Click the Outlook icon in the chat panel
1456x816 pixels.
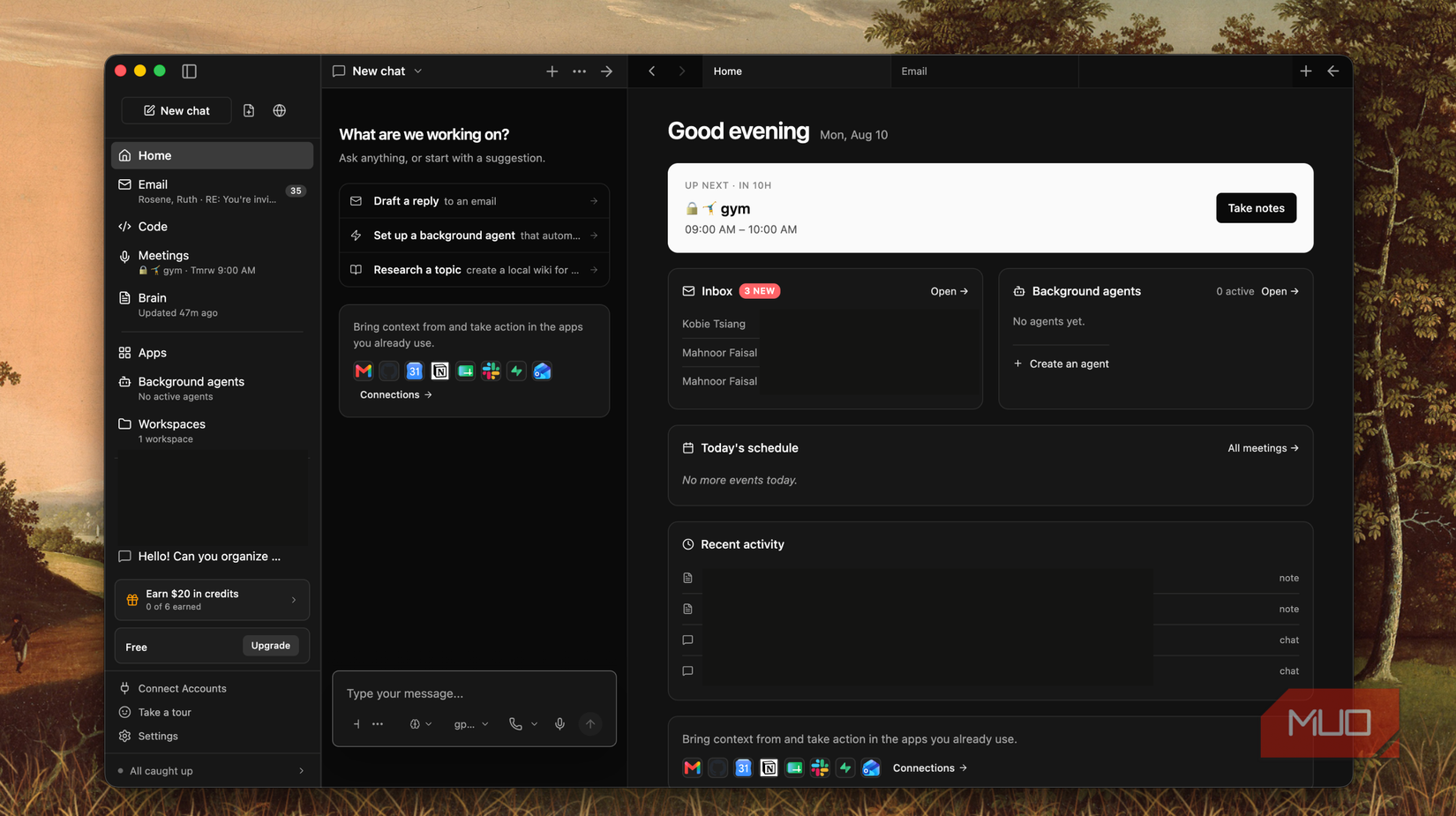542,371
